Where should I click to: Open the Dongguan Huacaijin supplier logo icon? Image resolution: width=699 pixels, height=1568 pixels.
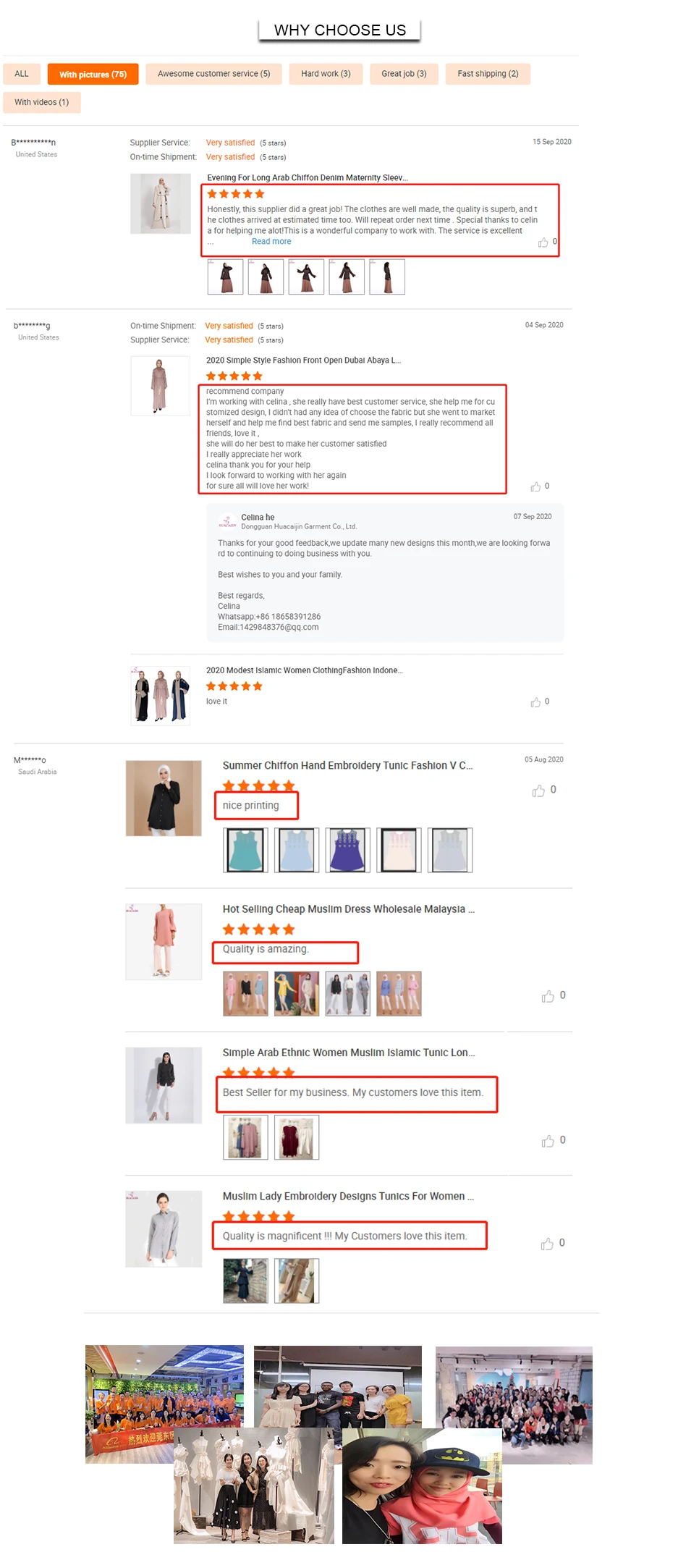pyautogui.click(x=227, y=522)
